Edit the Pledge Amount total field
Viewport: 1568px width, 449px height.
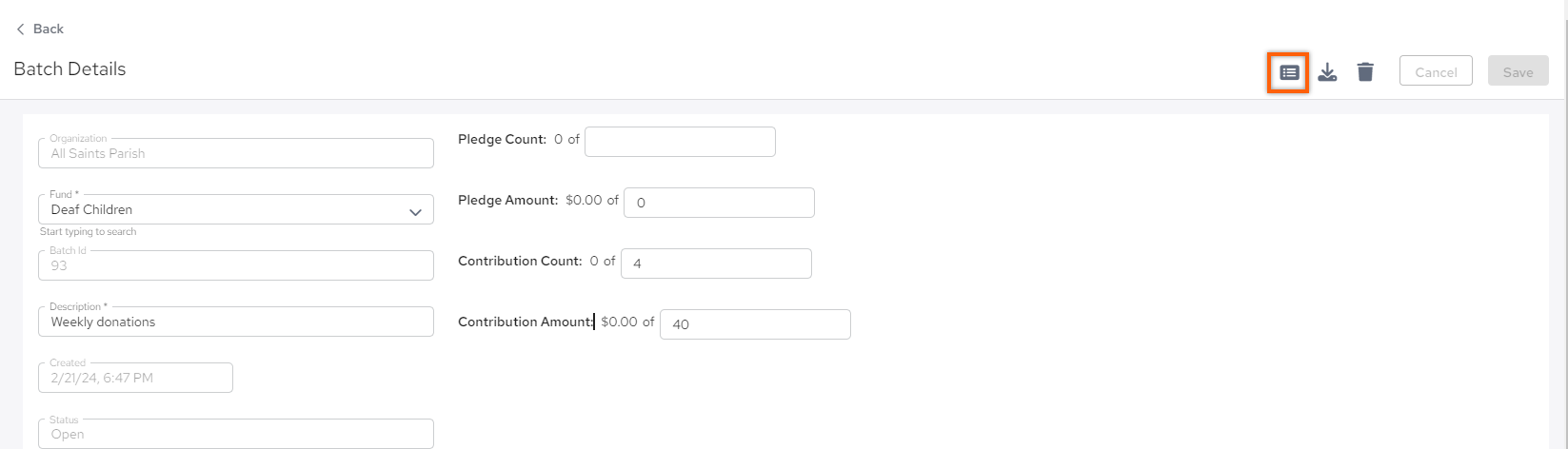tap(719, 203)
